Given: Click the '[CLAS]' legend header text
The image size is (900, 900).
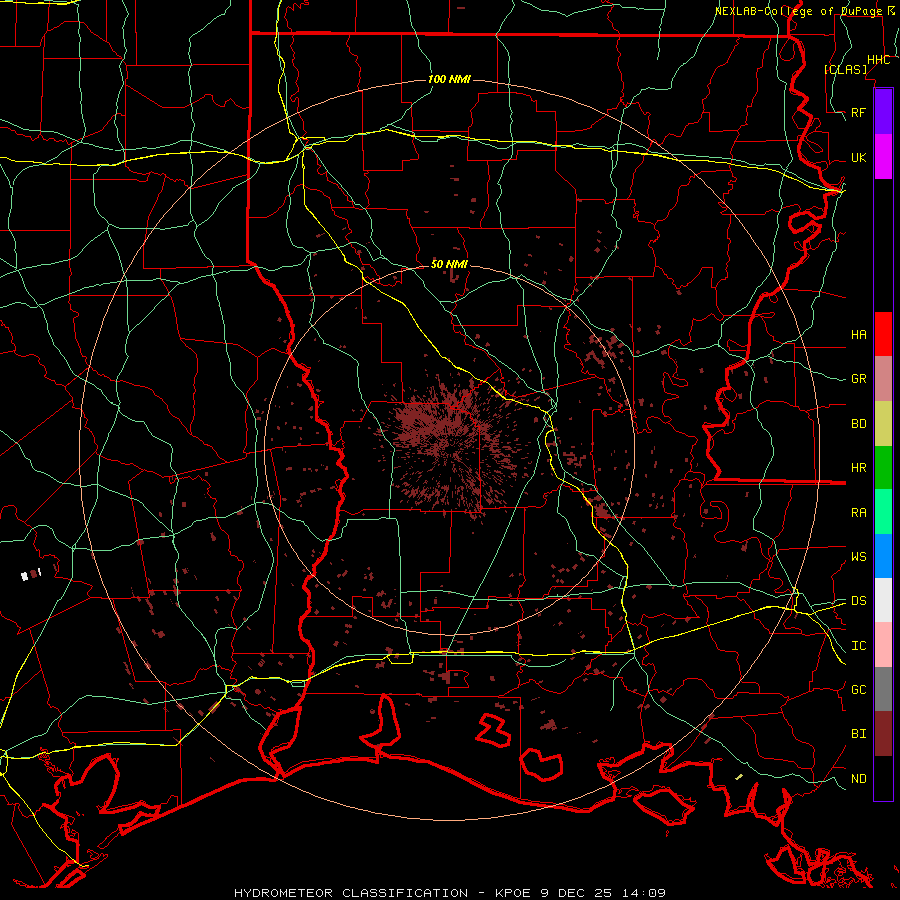Looking at the screenshot, I should [845, 69].
